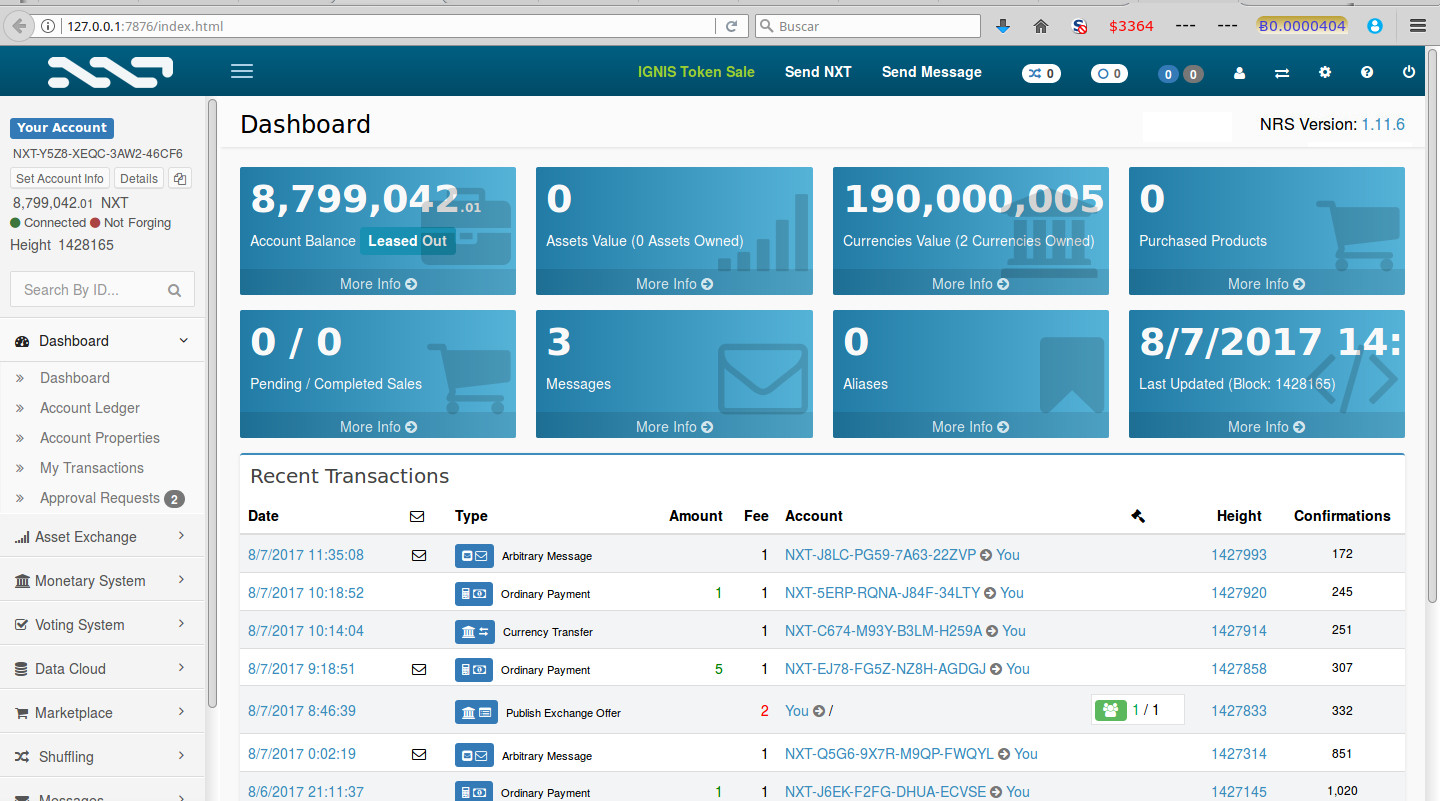
Task: Open More Info under Aliases card
Action: point(970,427)
